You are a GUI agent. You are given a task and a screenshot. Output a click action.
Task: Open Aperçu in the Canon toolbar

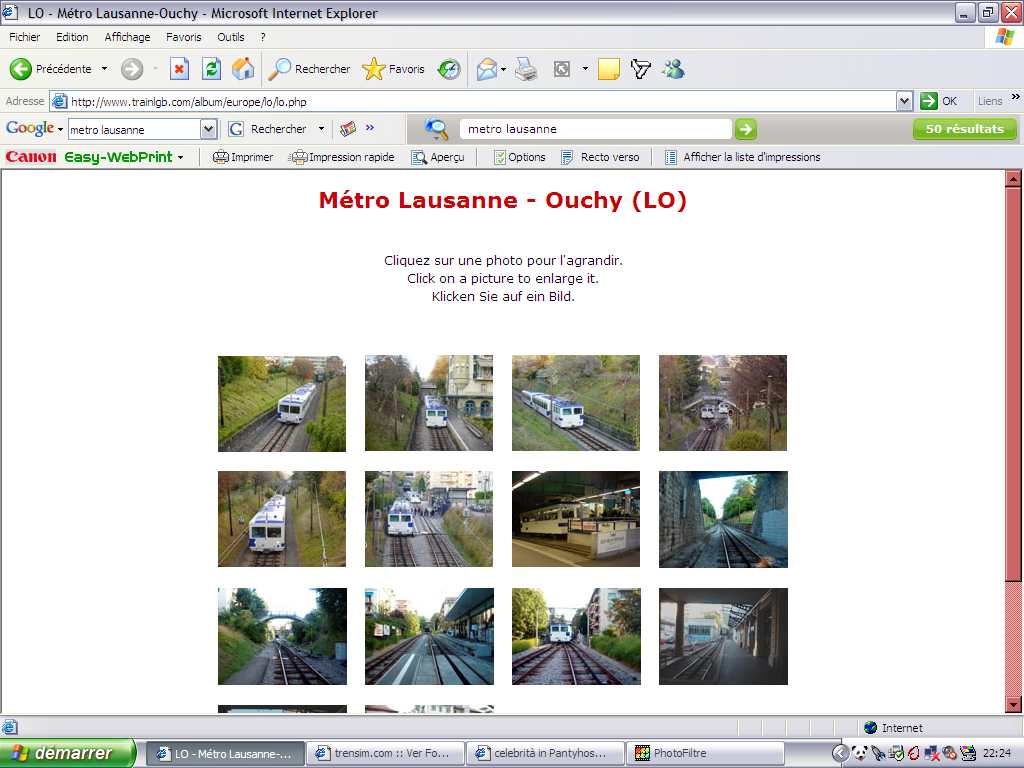point(438,157)
